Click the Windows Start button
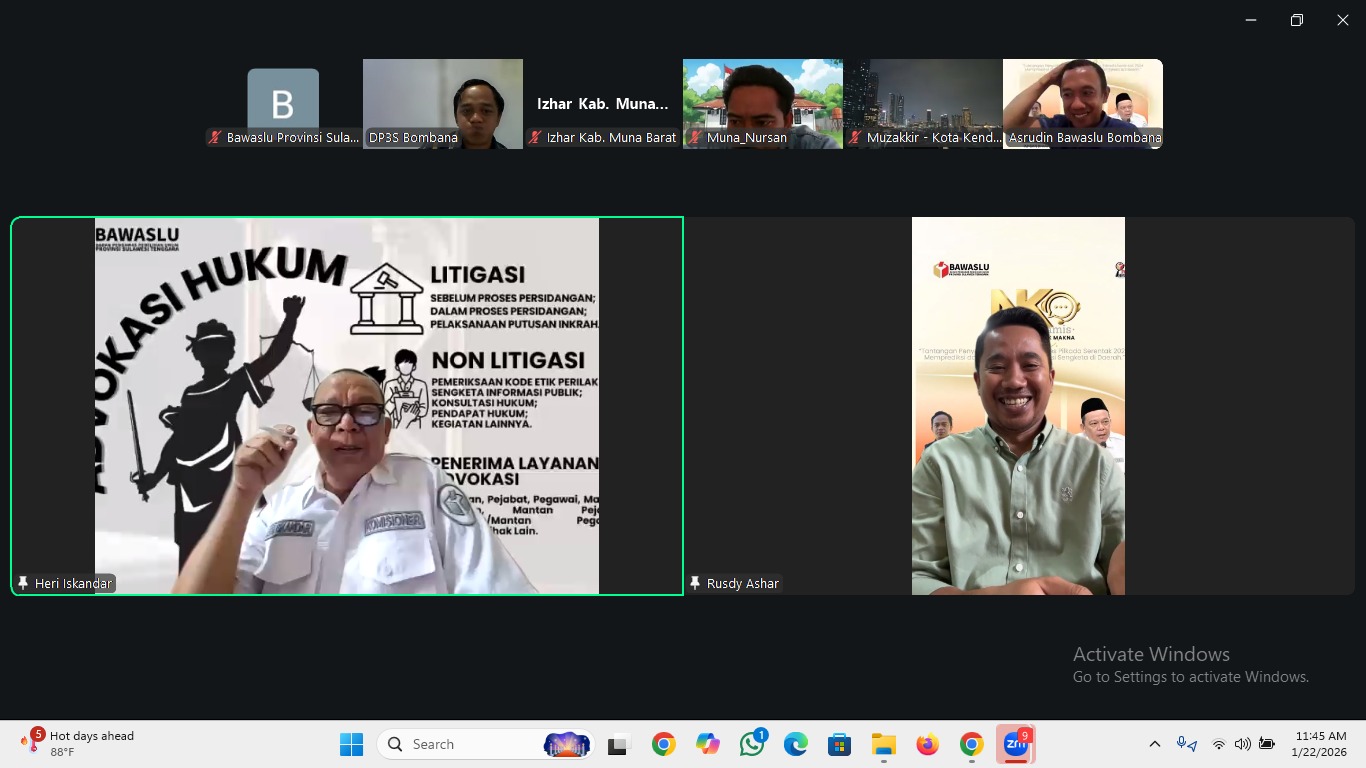Screen dimensions: 1366x768 pos(351,744)
